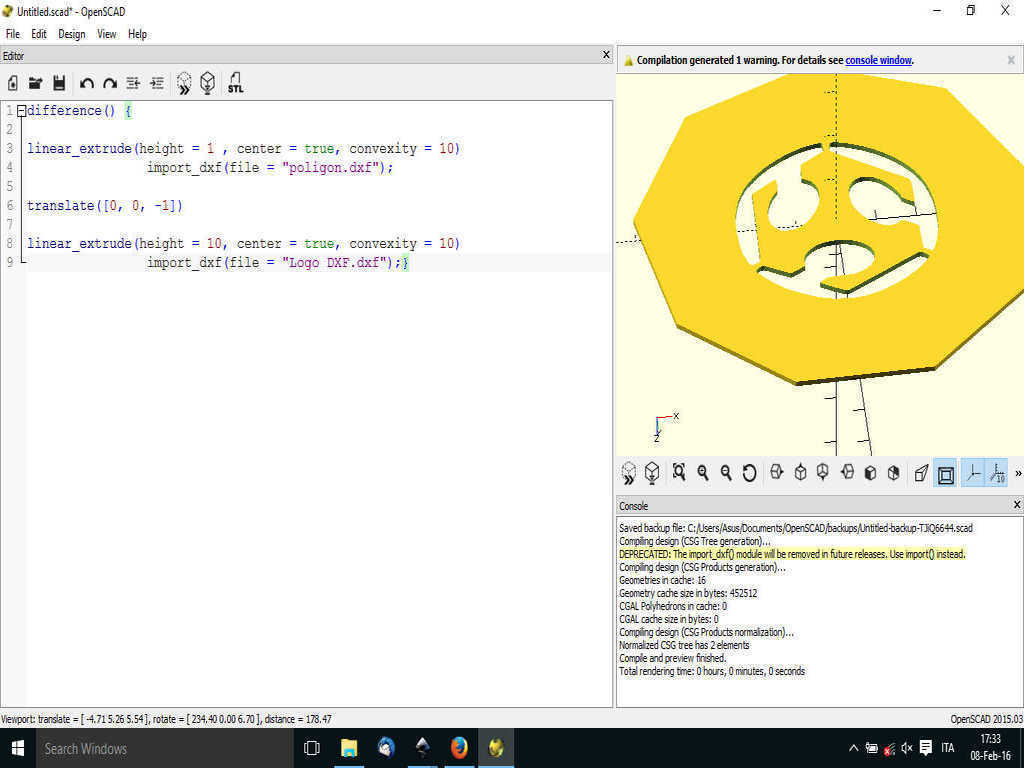Reset the 3D view
The image size is (1024, 768).
point(749,473)
